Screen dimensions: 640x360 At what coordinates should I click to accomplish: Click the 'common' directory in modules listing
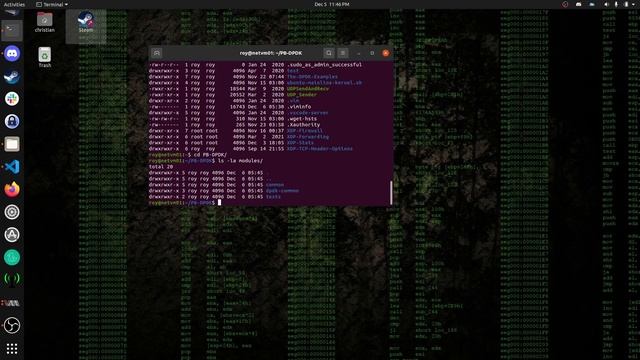(275, 185)
